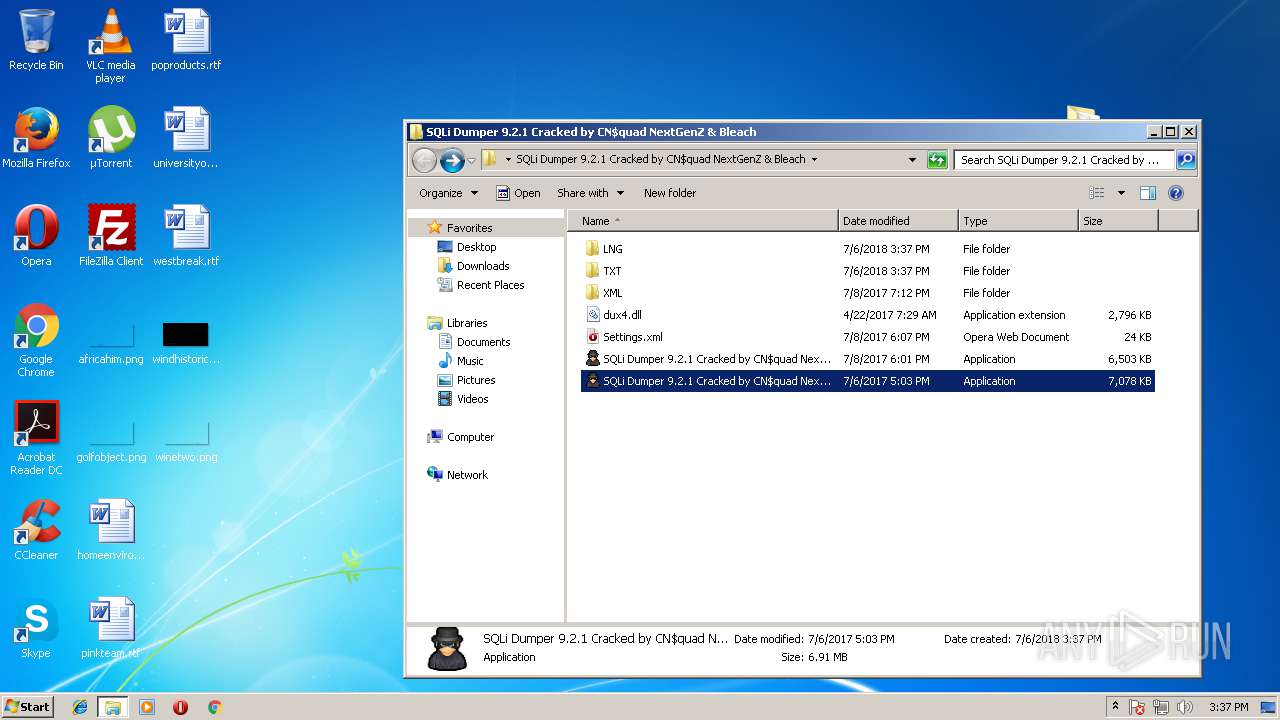Image resolution: width=1280 pixels, height=720 pixels.
Task: Select the 6,503 KB SQLi Dumper application
Action: point(867,359)
